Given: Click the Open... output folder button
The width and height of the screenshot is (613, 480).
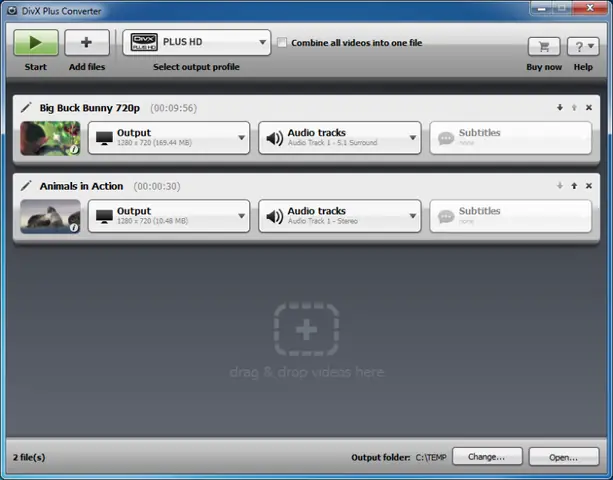Looking at the screenshot, I should (565, 457).
